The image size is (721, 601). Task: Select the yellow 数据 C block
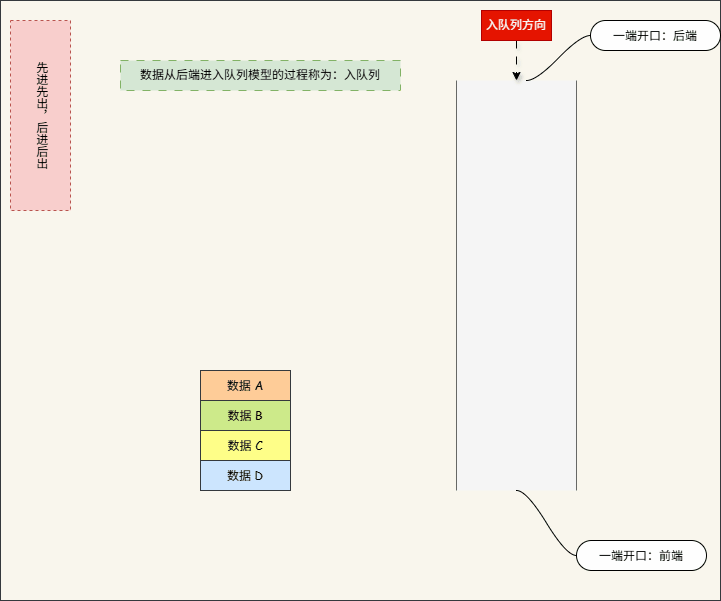tap(245, 445)
